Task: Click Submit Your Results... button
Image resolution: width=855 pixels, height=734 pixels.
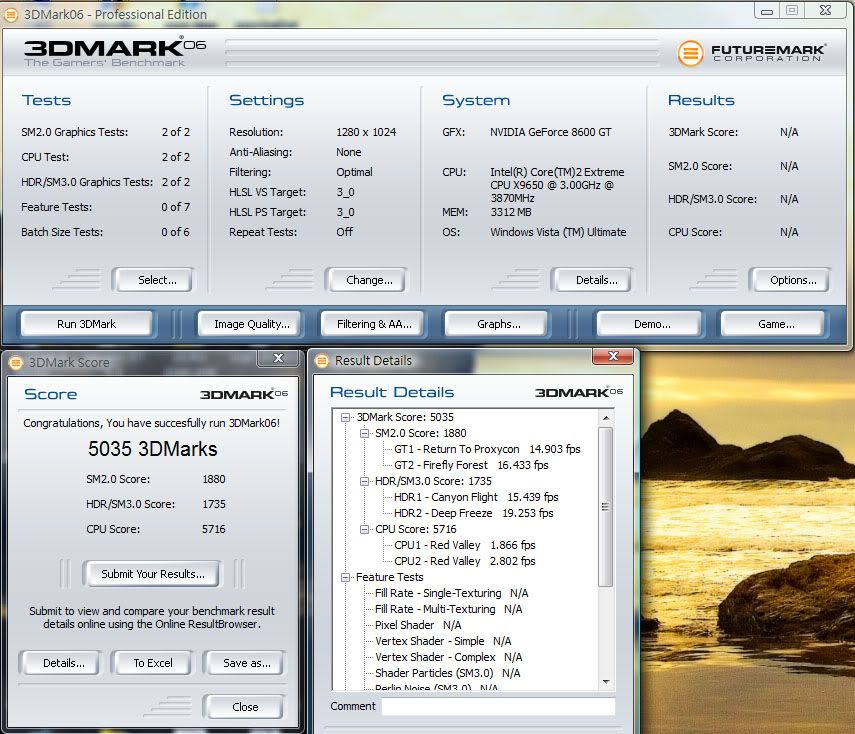Action: click(152, 574)
